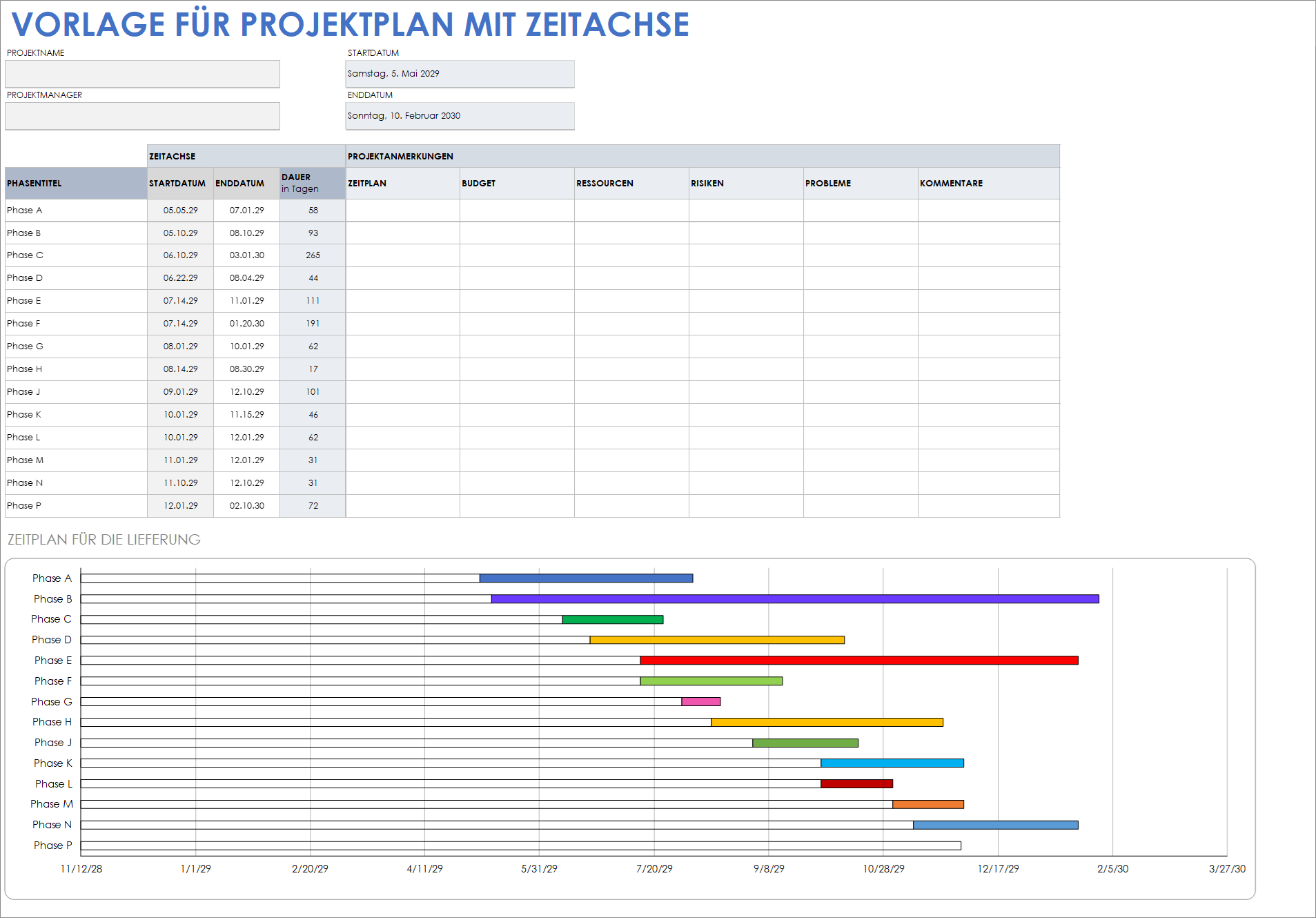Viewport: 1316px width, 918px height.
Task: Click the Phase P axis label in chart
Action: point(53,846)
